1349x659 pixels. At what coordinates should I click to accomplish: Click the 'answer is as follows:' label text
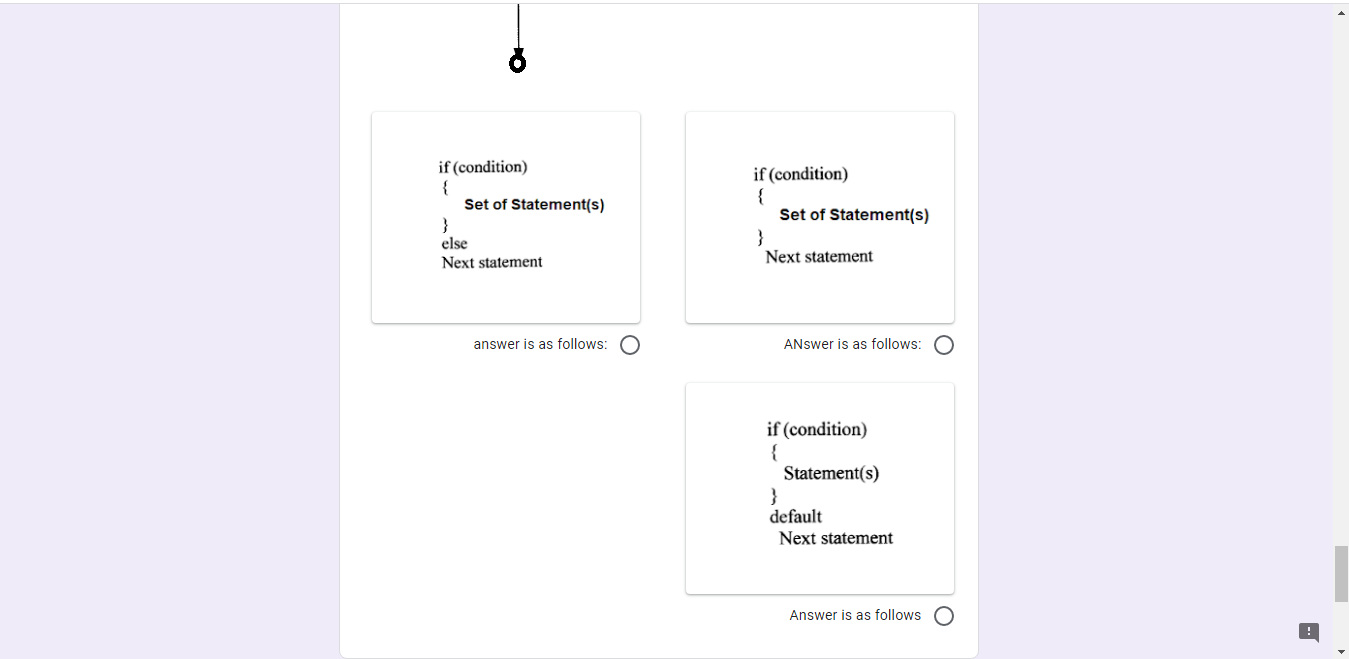coord(540,344)
